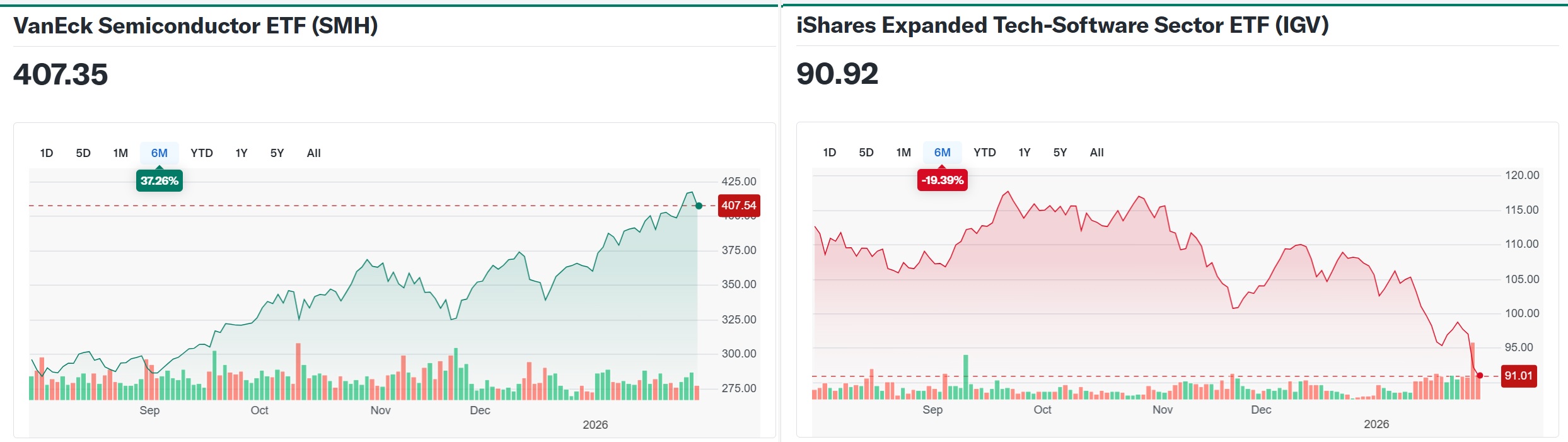Show All history on IGV chart
The width and height of the screenshot is (1568, 442).
1097,153
